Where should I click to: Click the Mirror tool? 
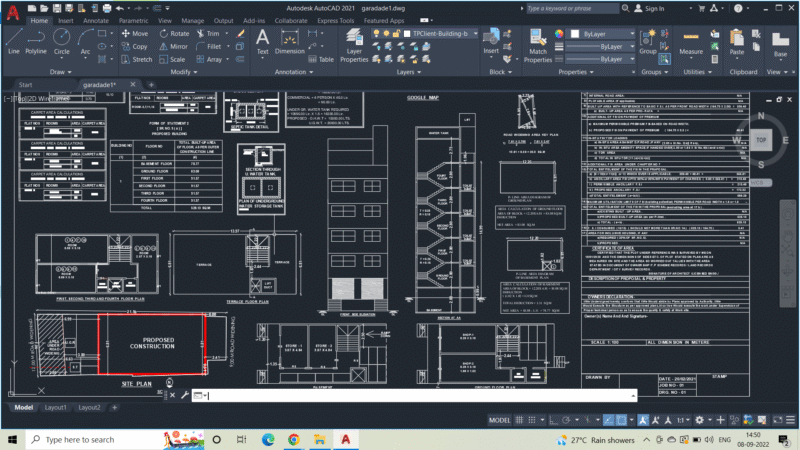coord(173,46)
